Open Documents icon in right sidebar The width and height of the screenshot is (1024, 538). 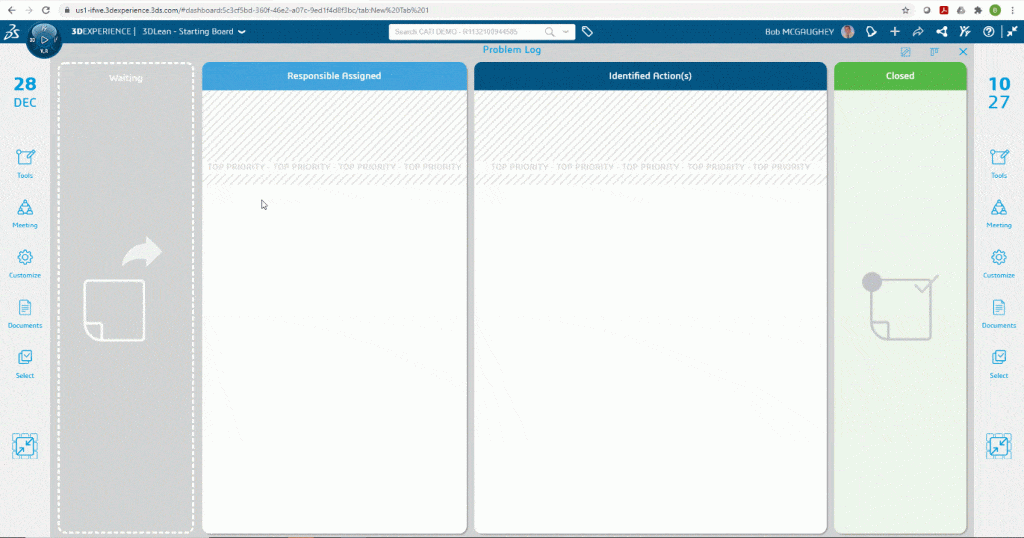pos(998,308)
